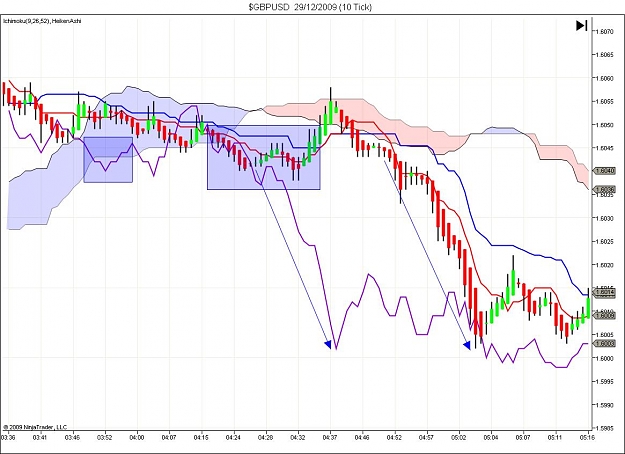
Task: Click the 1.6014 price marker tag
Action: 605,292
